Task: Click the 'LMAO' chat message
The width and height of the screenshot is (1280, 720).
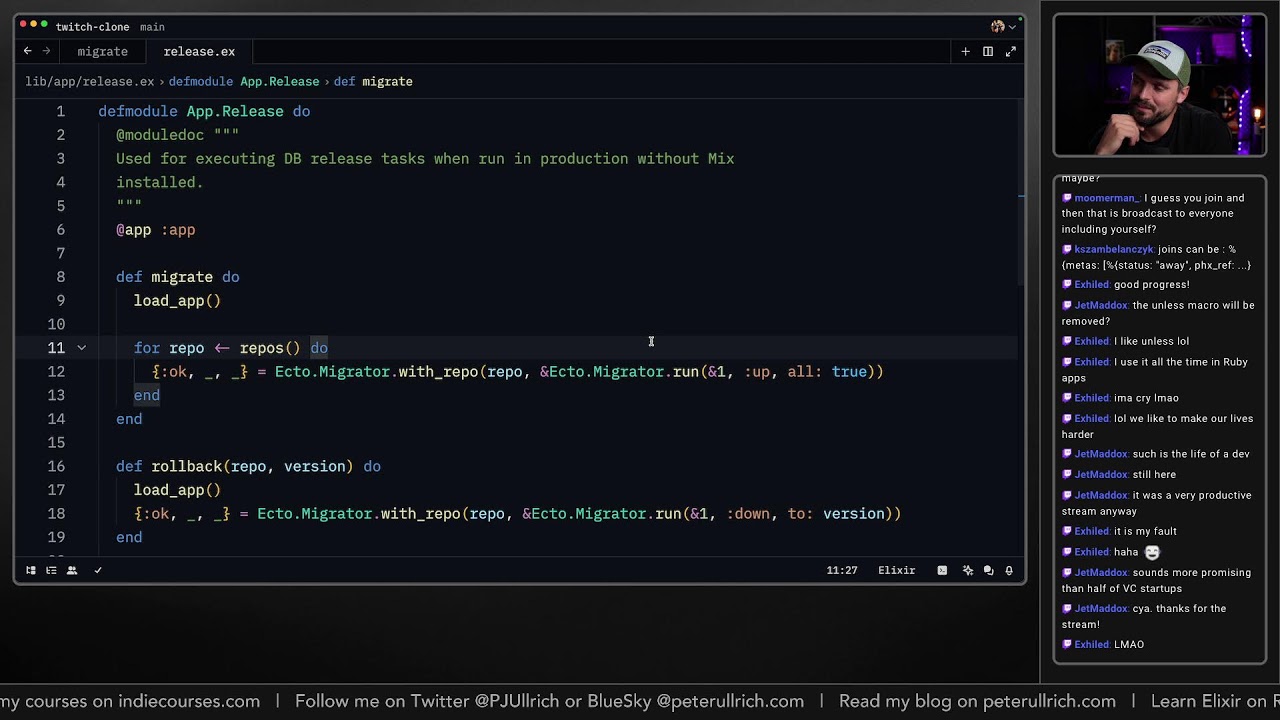Action: pos(1129,645)
